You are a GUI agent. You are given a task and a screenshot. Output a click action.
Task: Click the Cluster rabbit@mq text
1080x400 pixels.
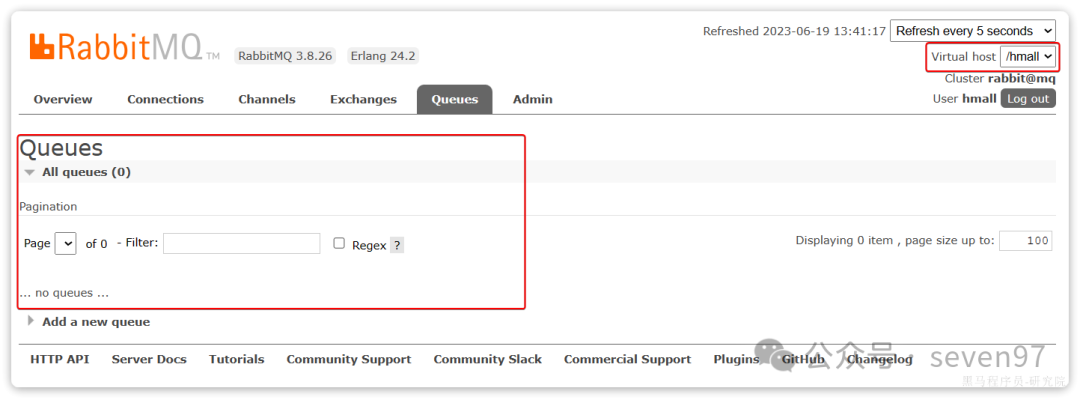click(999, 78)
